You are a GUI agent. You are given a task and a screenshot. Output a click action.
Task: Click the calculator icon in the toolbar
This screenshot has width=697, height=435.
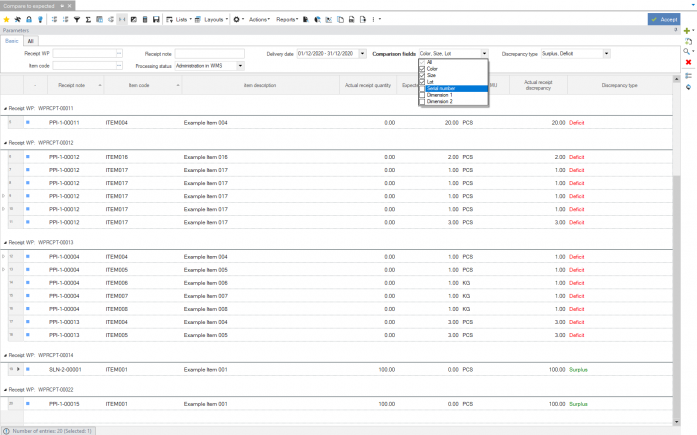click(144, 20)
